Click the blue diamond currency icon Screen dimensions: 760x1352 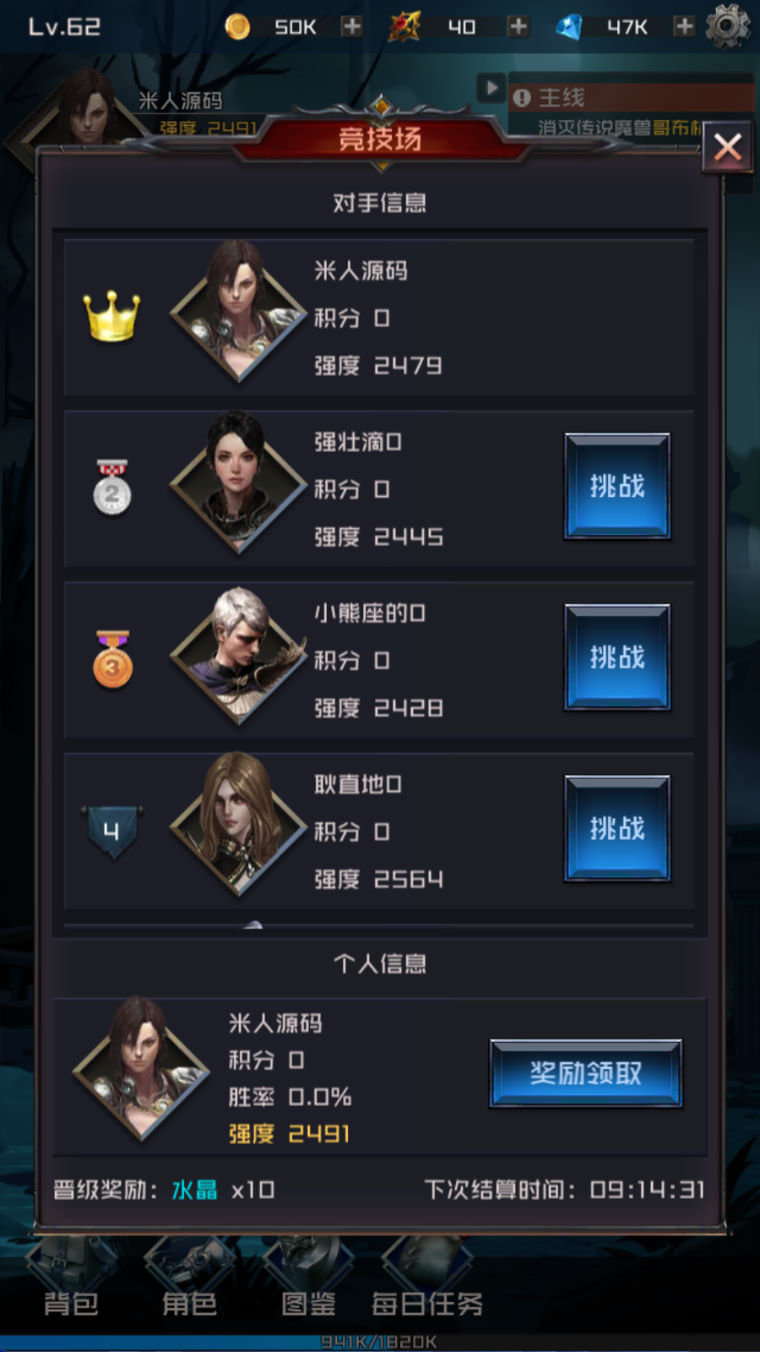coord(569,27)
